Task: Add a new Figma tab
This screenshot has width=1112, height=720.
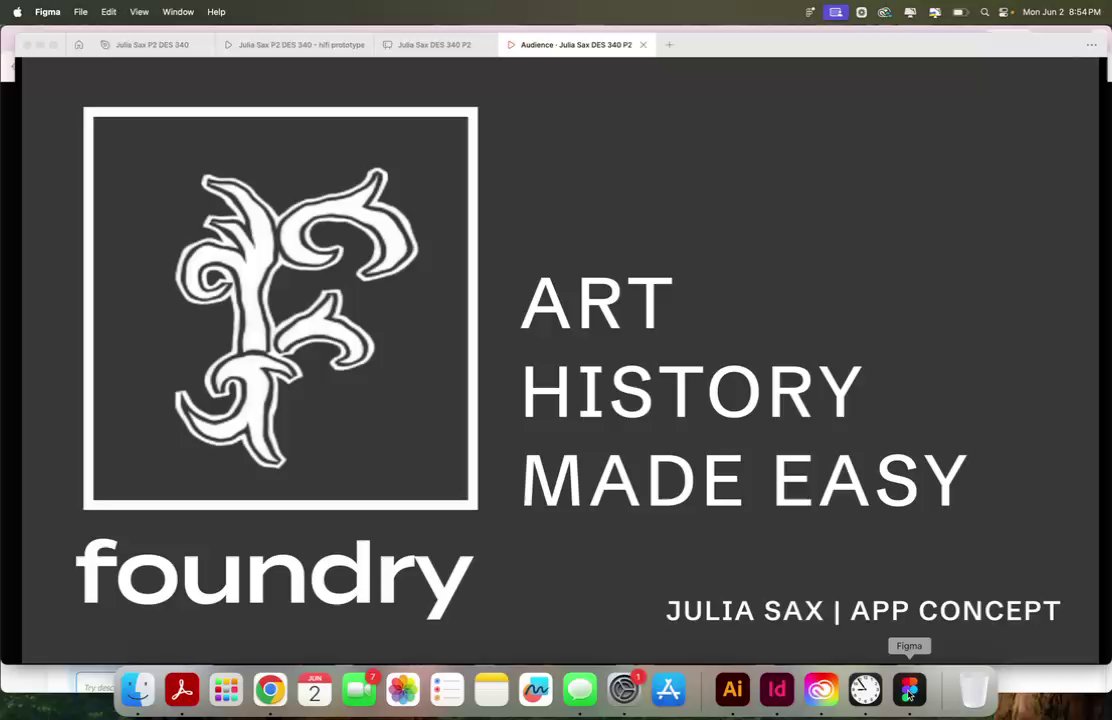Action: [x=669, y=45]
